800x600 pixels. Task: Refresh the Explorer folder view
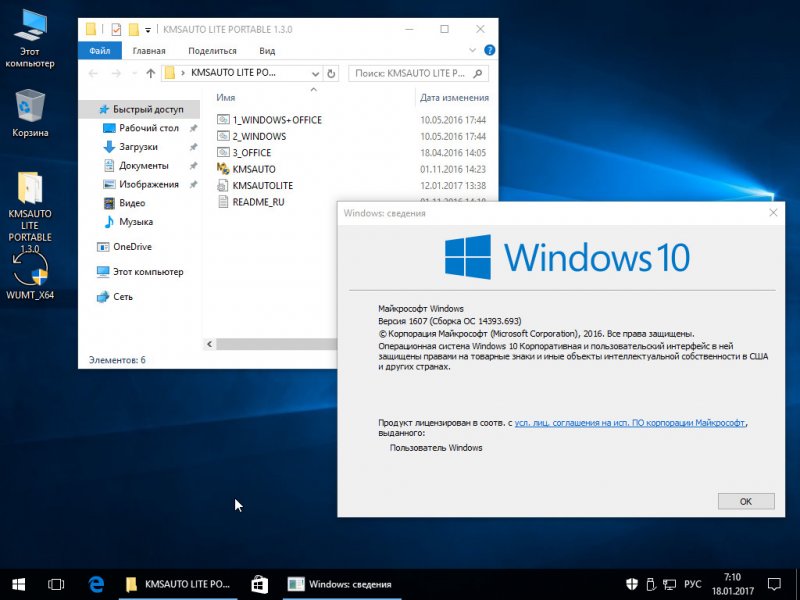pos(331,73)
